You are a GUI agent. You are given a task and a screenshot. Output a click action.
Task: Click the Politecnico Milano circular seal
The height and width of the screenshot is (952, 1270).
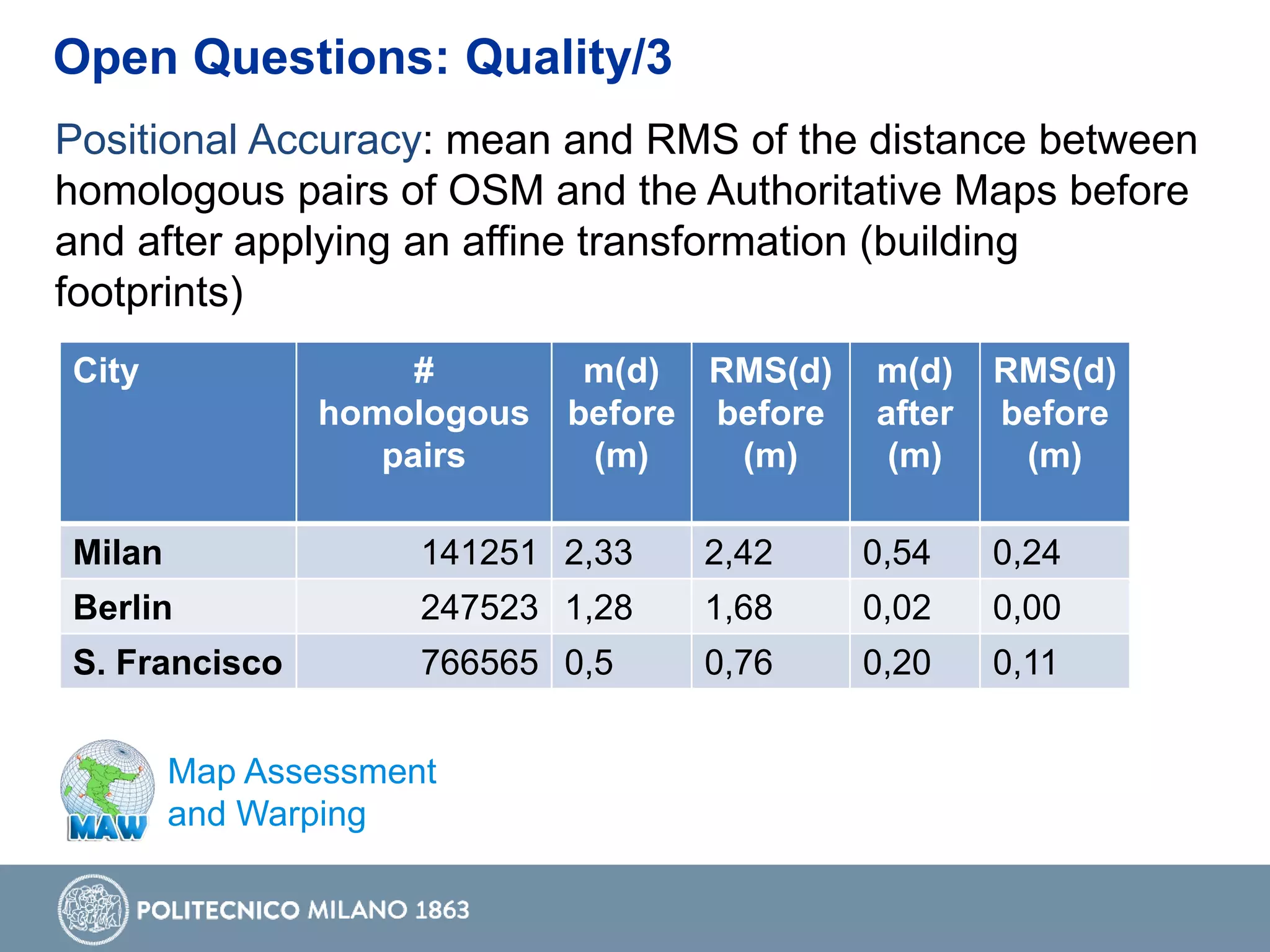tap(93, 909)
